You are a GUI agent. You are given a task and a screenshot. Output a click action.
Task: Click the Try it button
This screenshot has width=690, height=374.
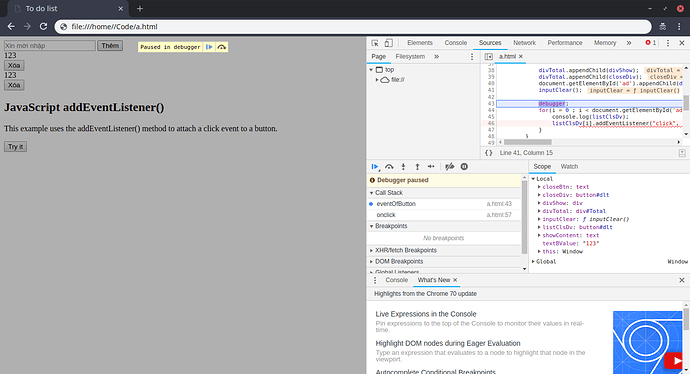[15, 147]
